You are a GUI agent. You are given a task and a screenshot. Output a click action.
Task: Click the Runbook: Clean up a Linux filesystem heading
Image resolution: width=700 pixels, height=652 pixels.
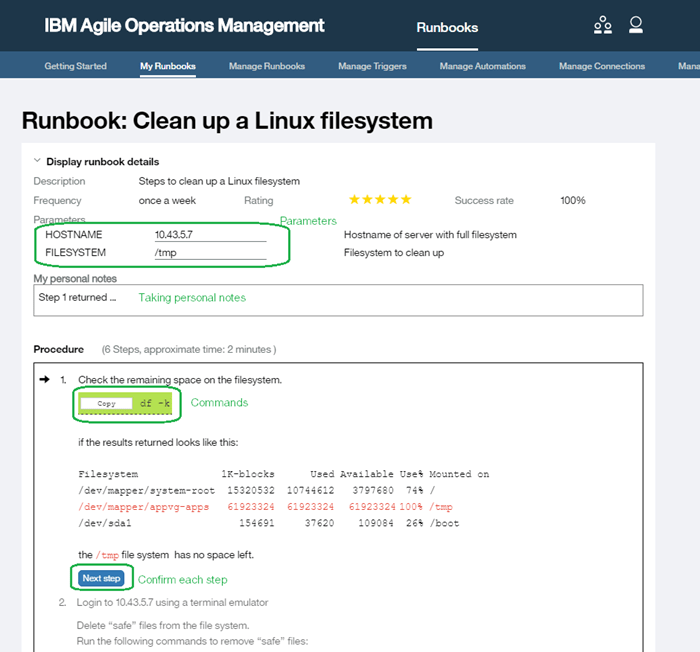point(227,121)
